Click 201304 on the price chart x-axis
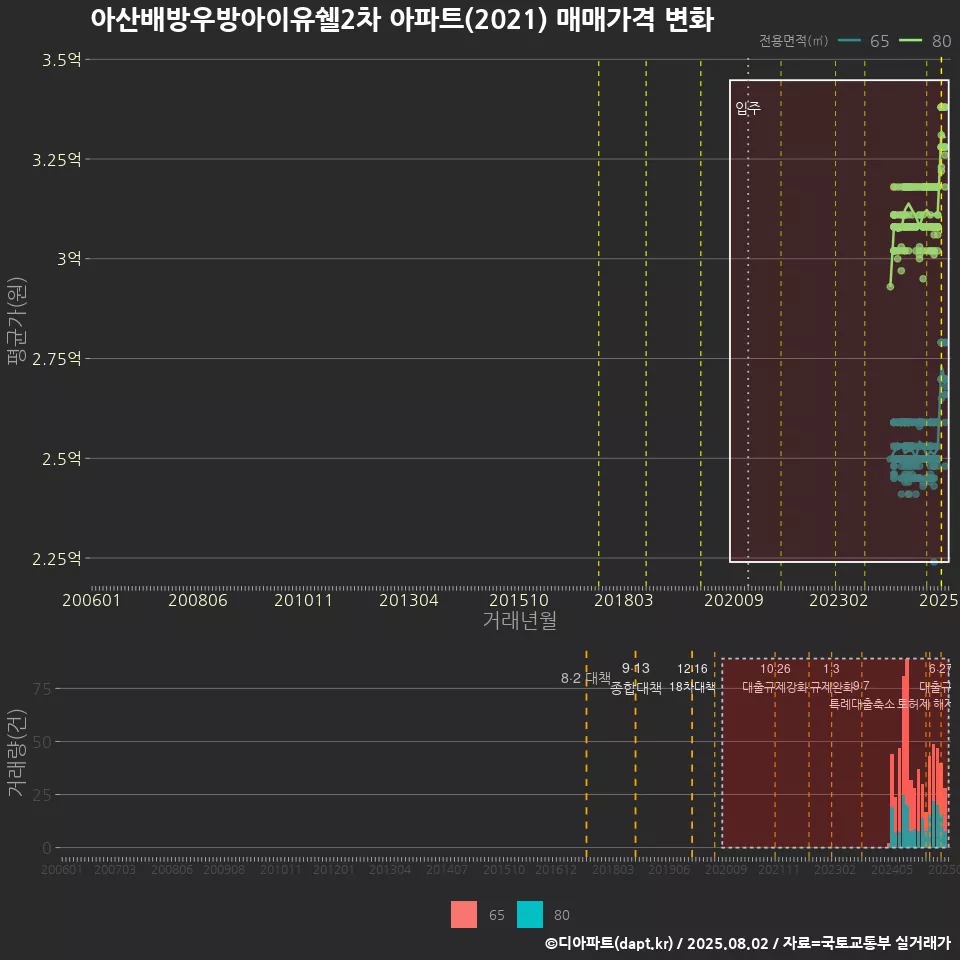Viewport: 960px width, 960px height. click(408, 600)
